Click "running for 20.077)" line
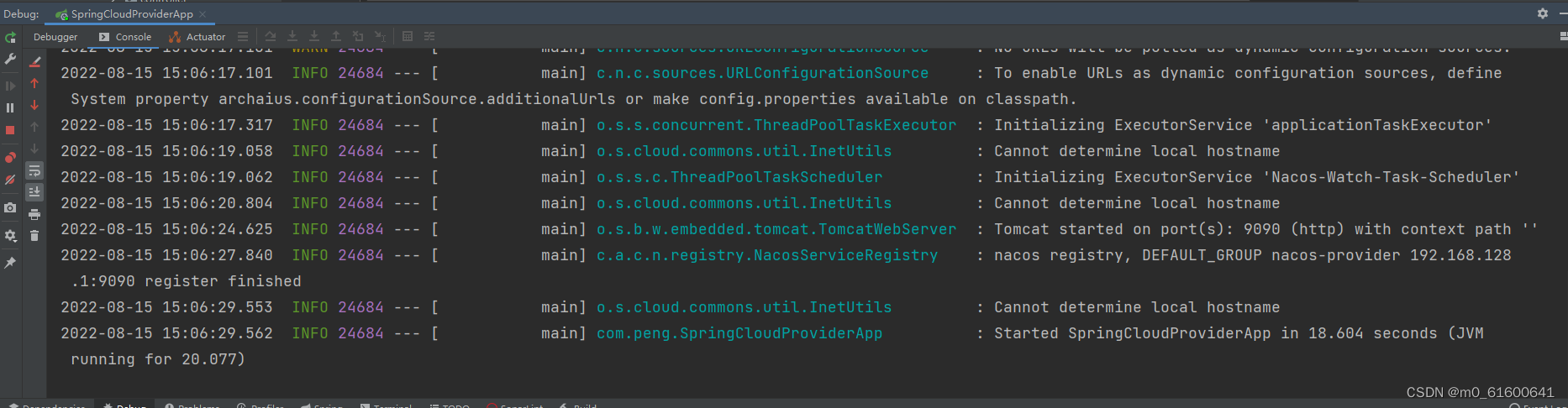The image size is (1568, 408). coord(158,359)
